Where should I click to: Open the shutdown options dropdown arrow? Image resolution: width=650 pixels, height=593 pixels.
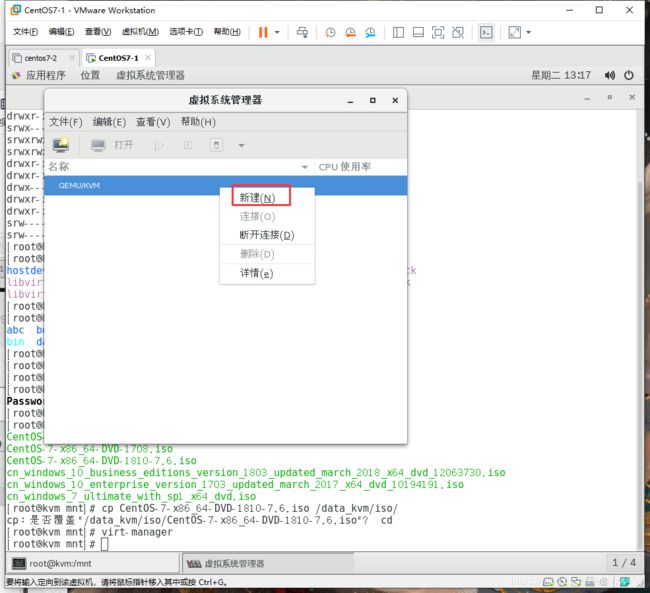[241, 145]
